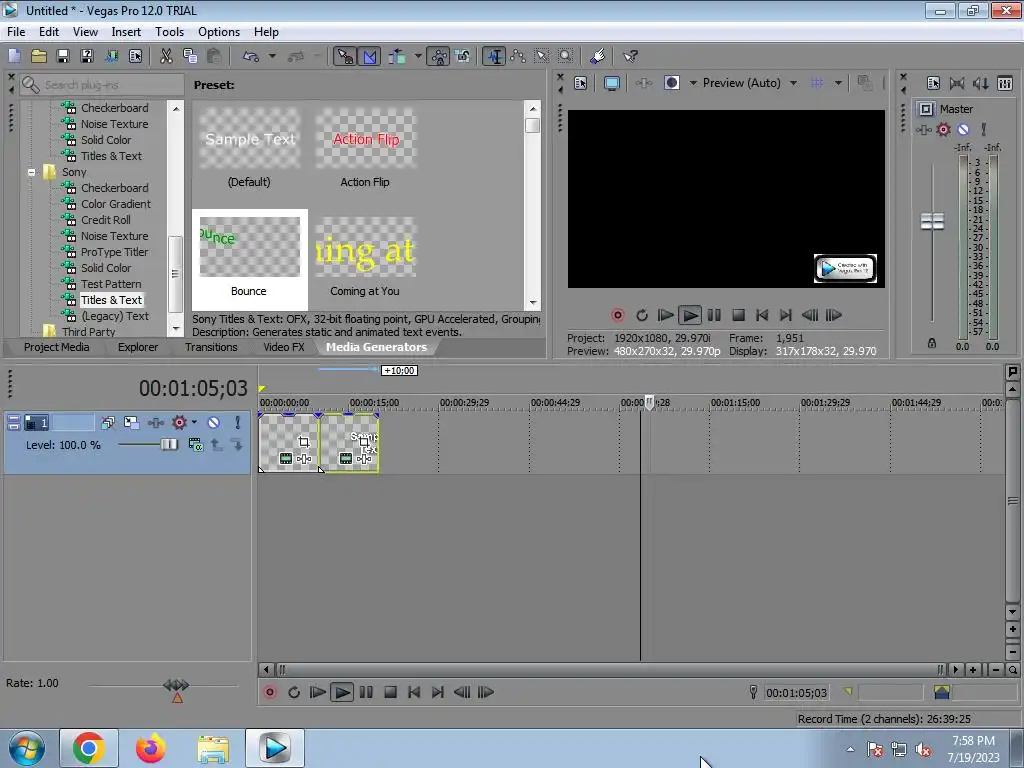Open Auto Ripple mode dropdown arrow
The width and height of the screenshot is (1024, 768).
(417, 56)
